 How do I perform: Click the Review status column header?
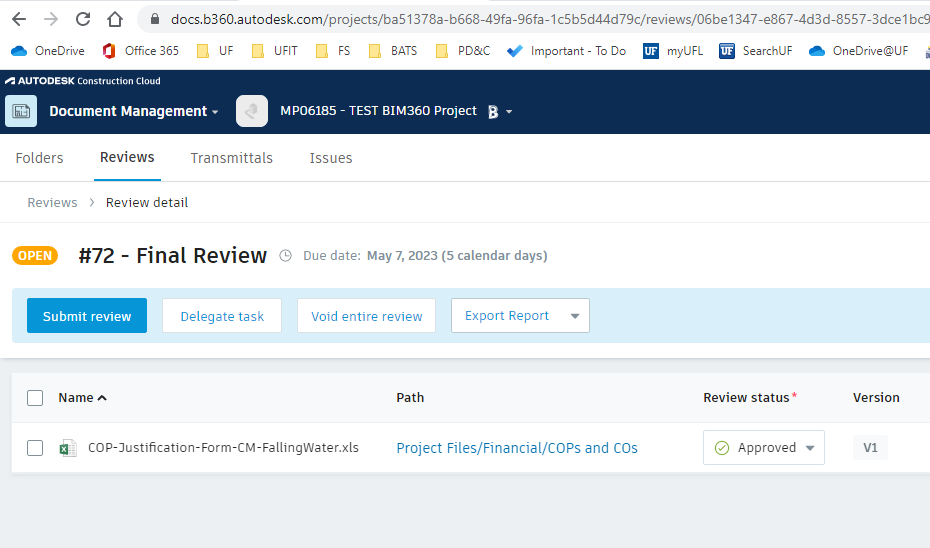pos(750,398)
